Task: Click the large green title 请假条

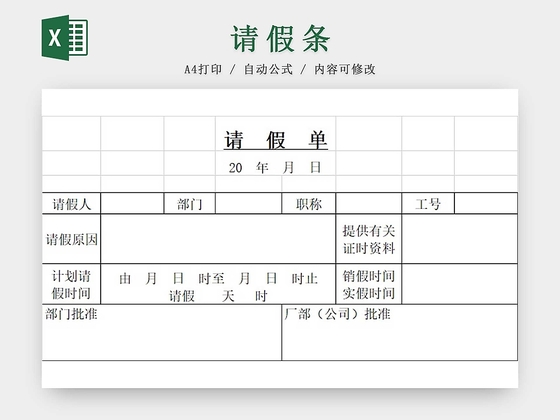Action: coord(280,39)
